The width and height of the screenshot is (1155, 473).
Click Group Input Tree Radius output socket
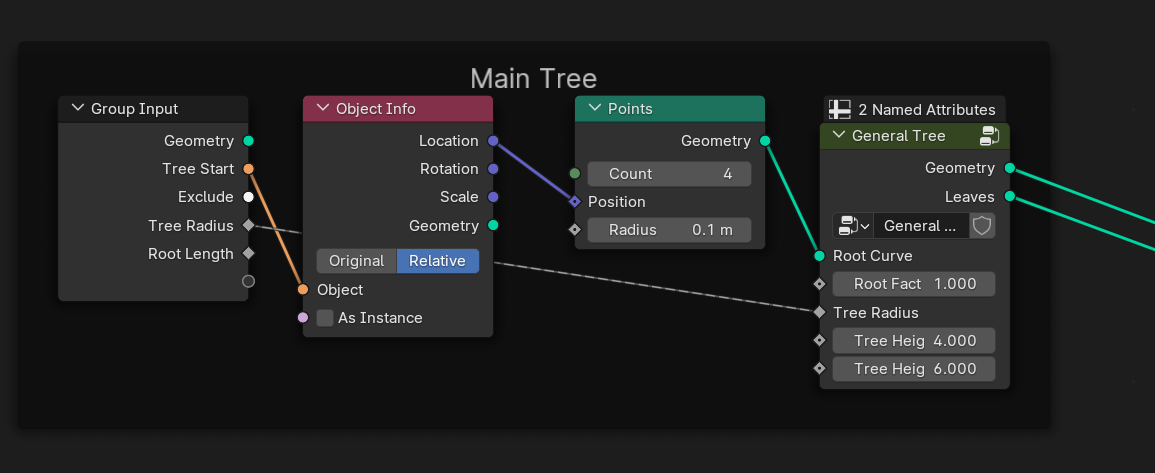pyautogui.click(x=248, y=225)
